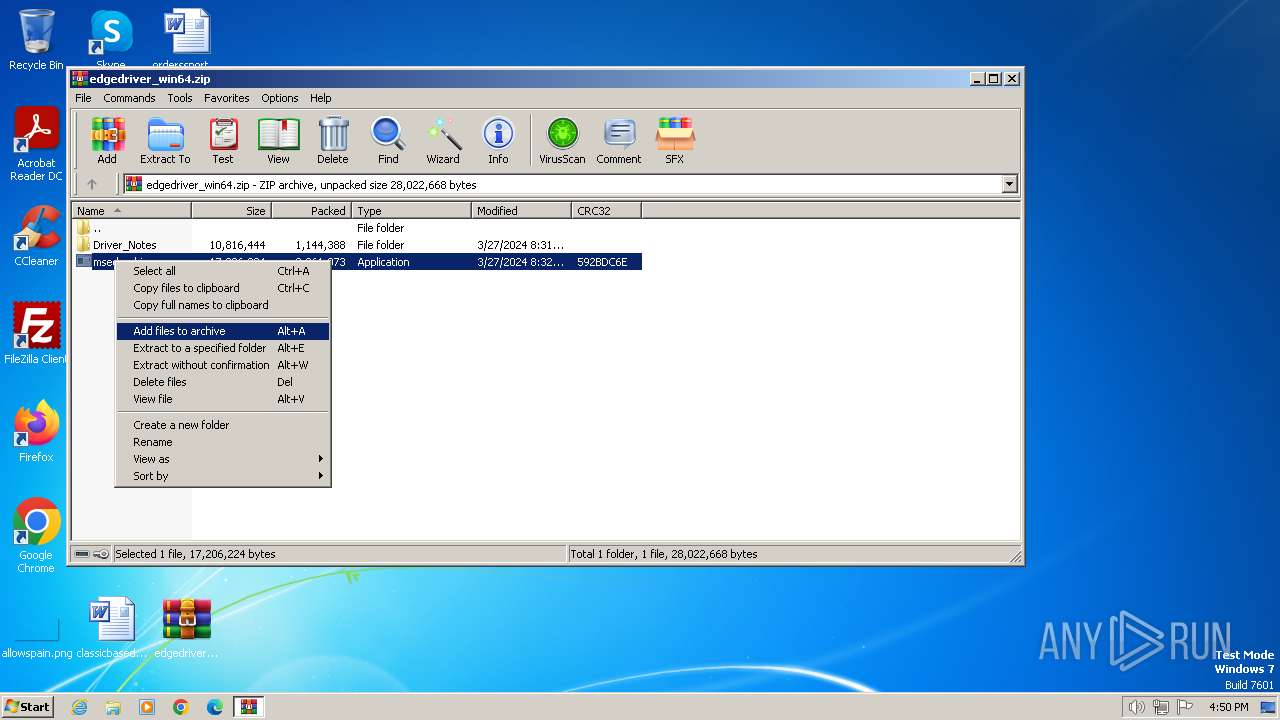Sort by Packed column header

[312, 211]
